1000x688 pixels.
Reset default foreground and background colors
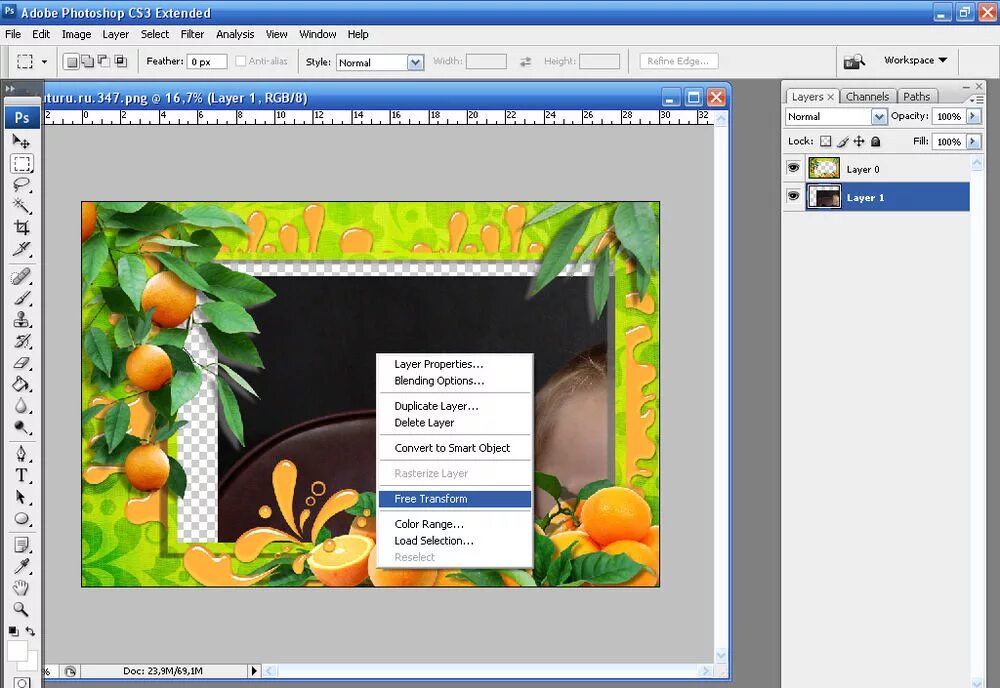pyautogui.click(x=13, y=631)
